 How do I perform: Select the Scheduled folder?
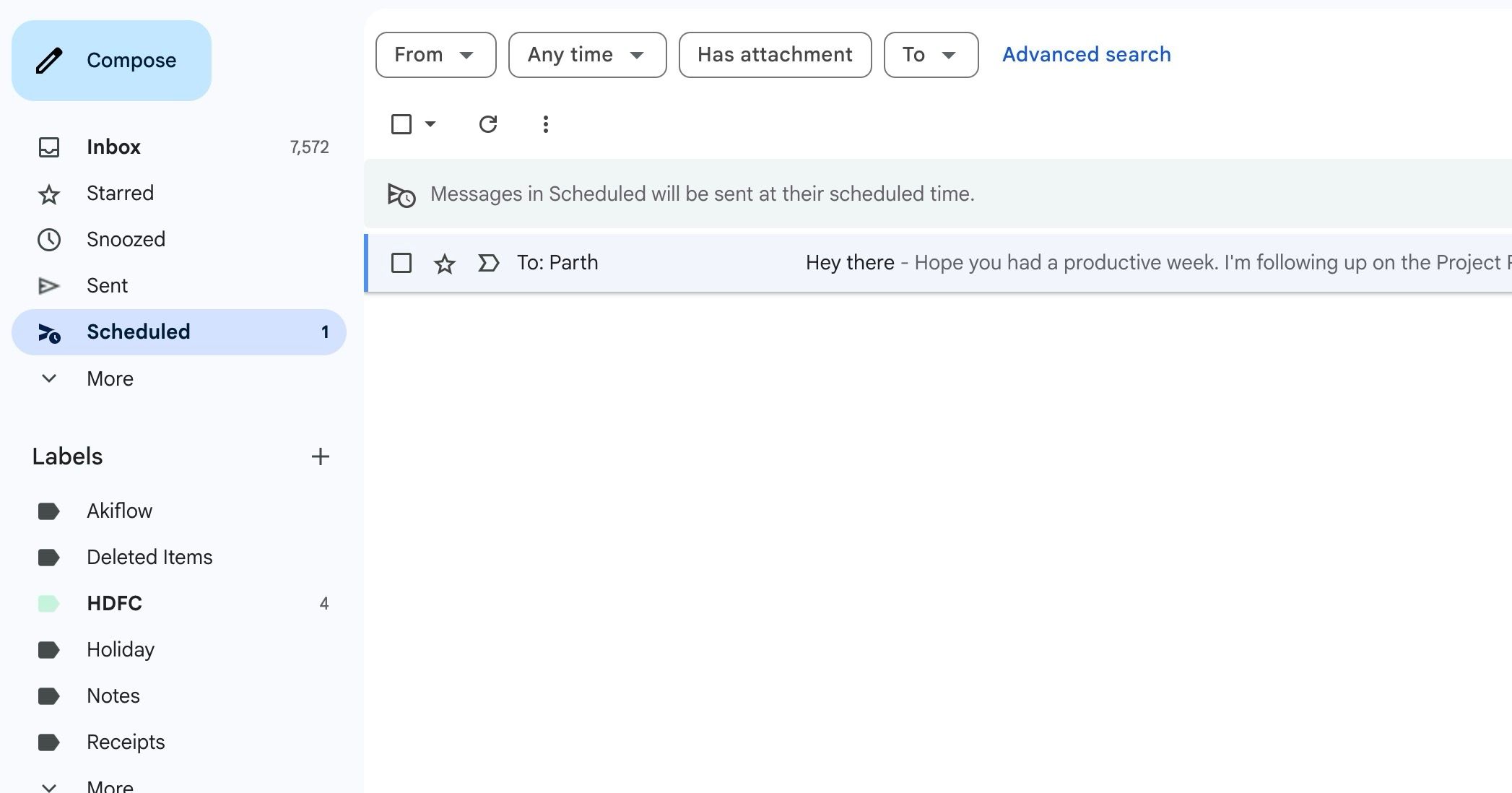point(179,332)
